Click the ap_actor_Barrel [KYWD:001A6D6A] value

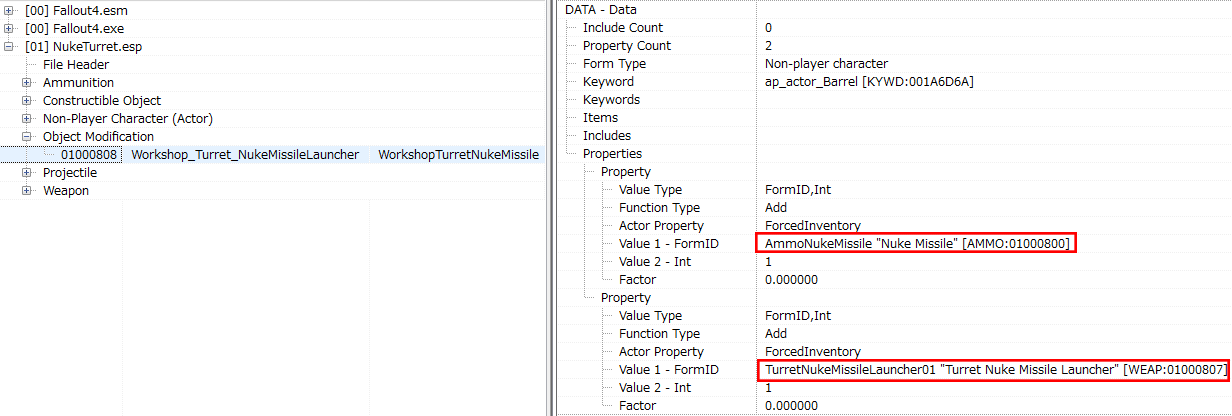pos(868,82)
